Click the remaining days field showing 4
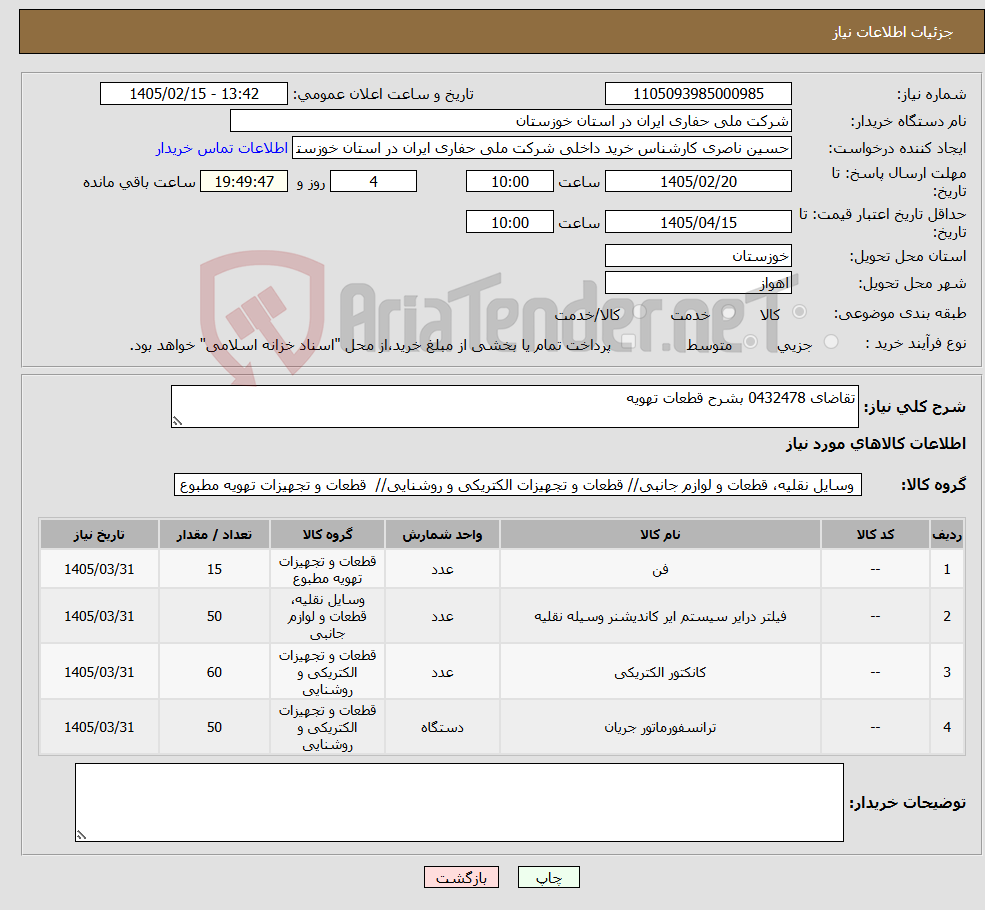 pos(373,182)
